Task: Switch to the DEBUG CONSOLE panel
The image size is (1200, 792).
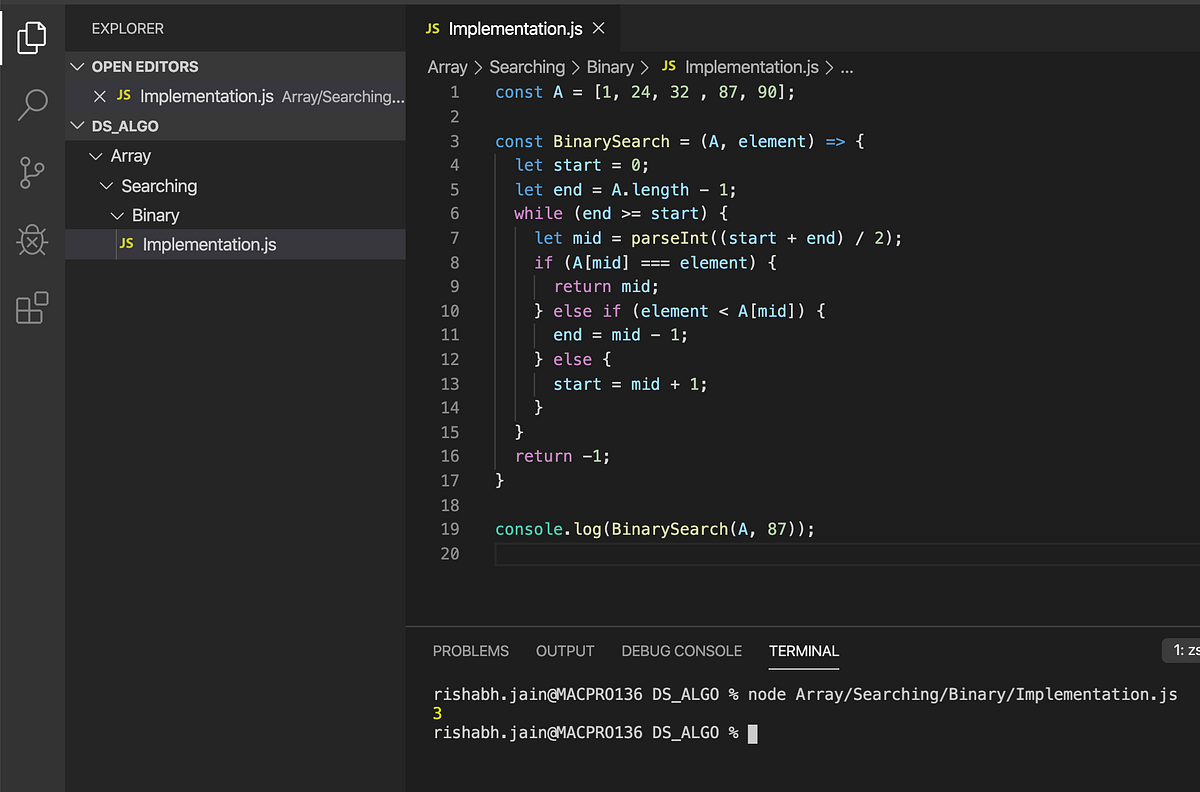Action: pyautogui.click(x=681, y=651)
